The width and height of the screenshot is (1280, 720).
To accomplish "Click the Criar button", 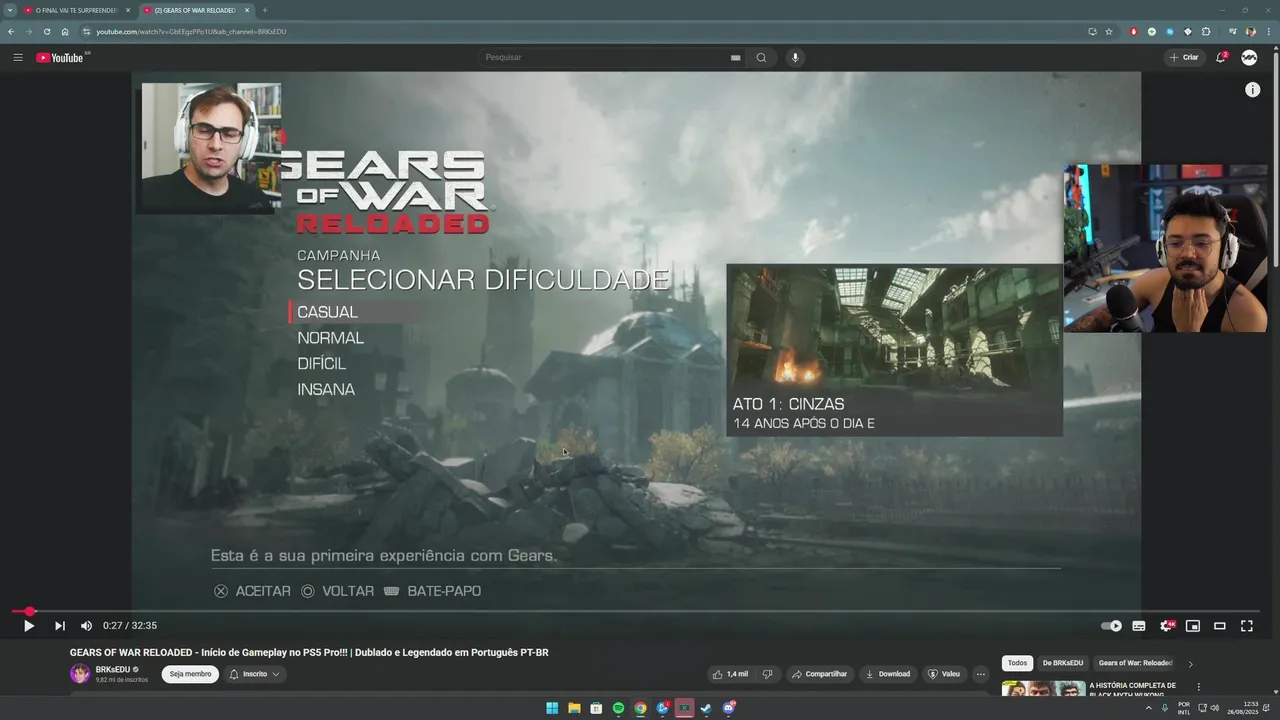I will [x=1184, y=57].
